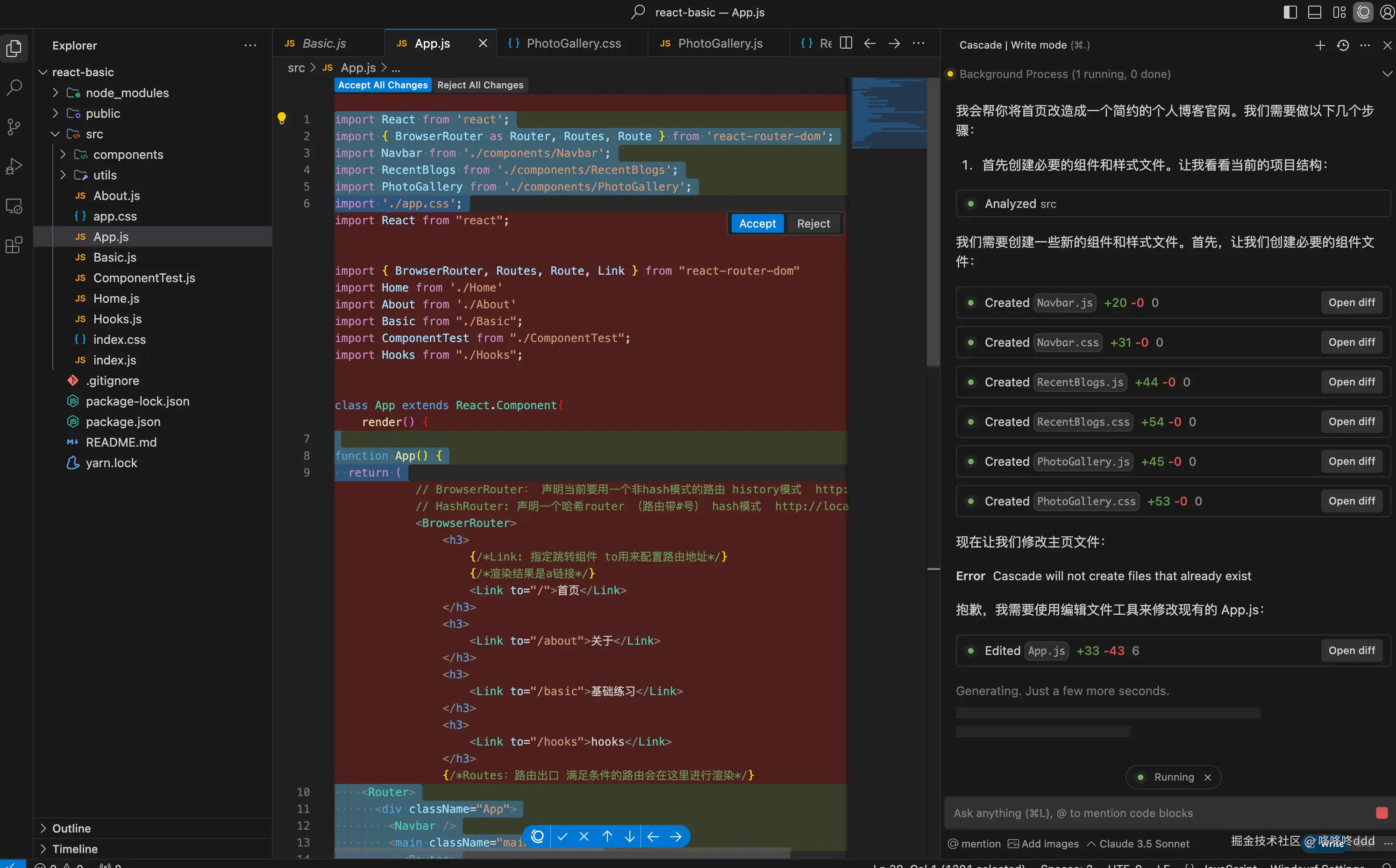Click the split editor icon

(x=846, y=43)
